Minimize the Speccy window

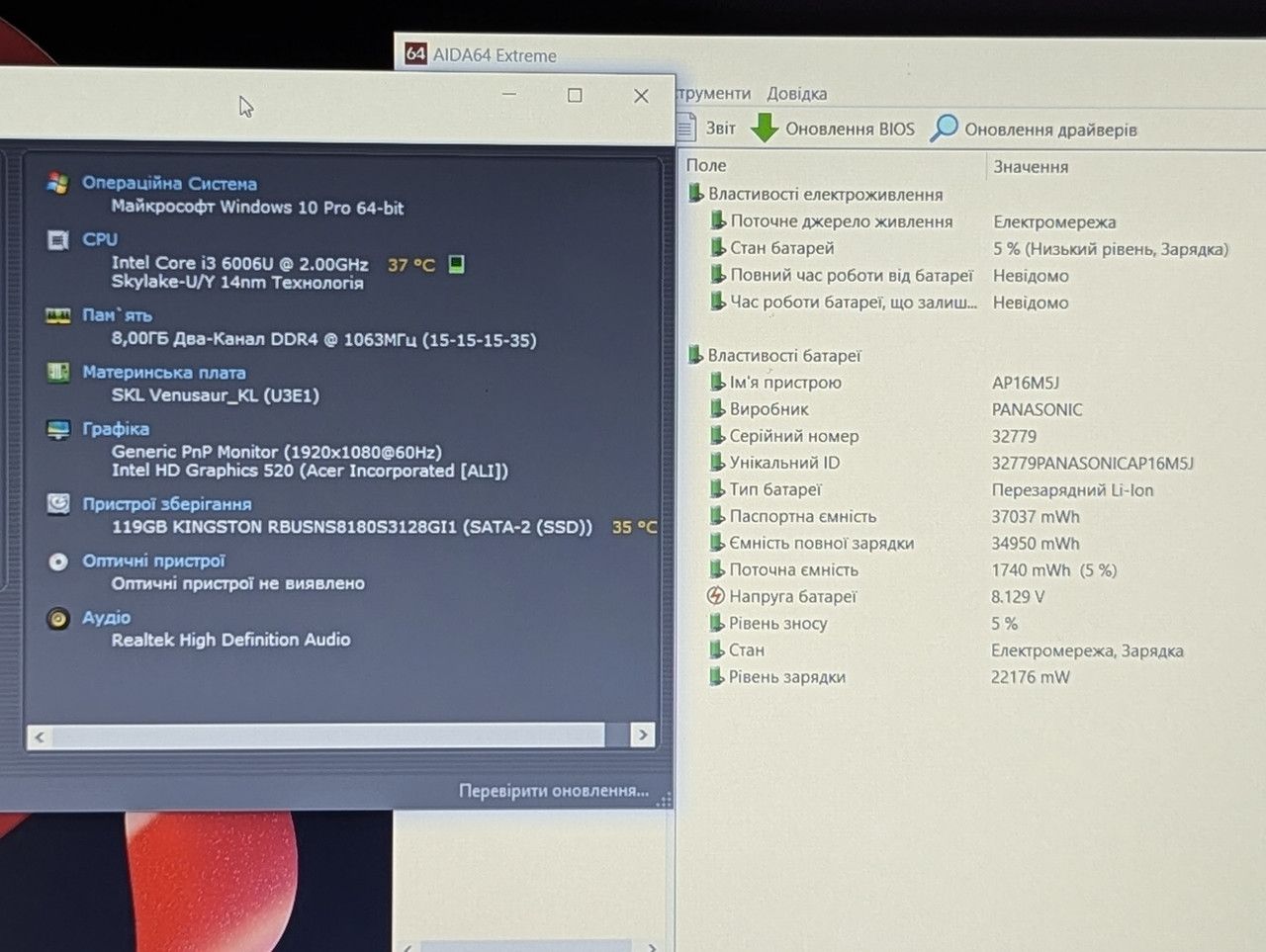pos(509,94)
